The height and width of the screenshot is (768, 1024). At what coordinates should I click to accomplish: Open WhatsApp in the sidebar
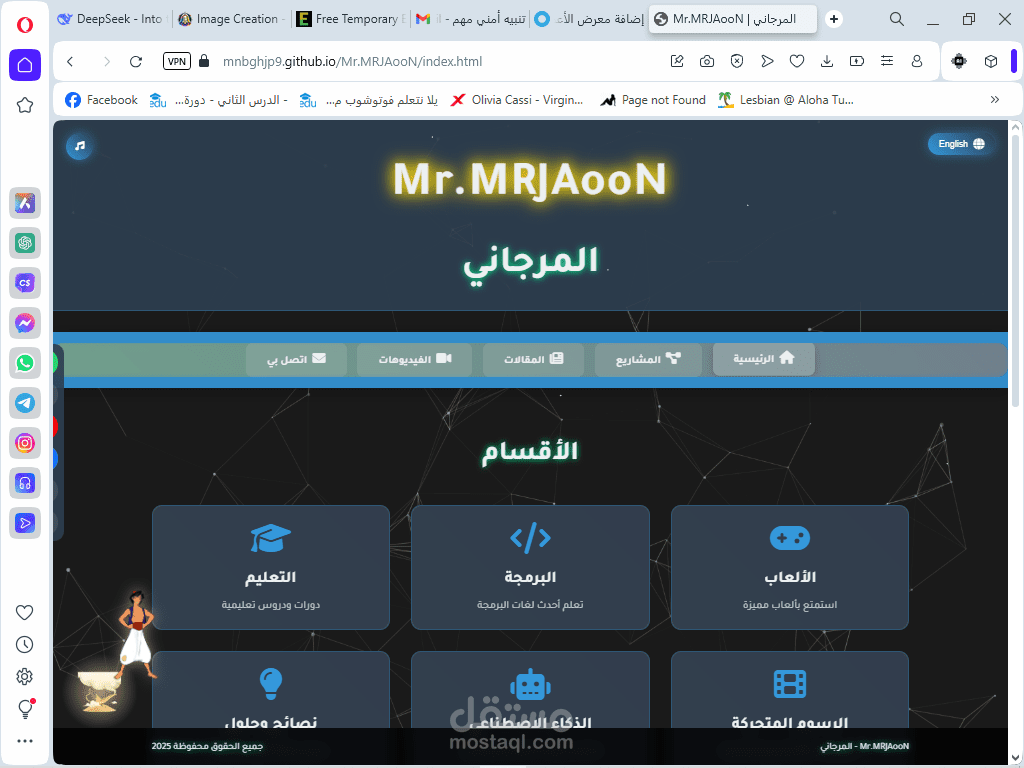click(x=25, y=363)
